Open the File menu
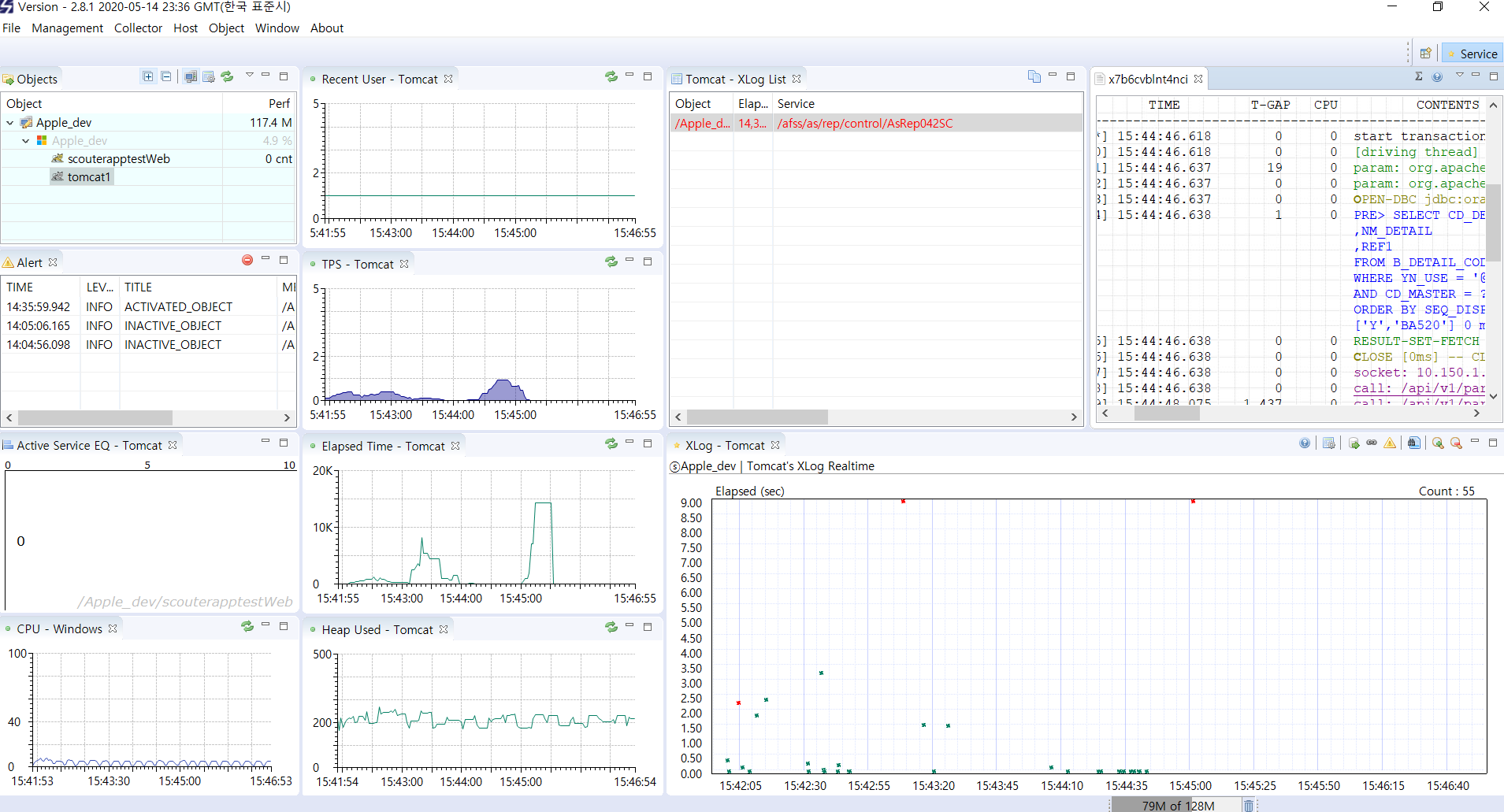The width and height of the screenshot is (1504, 812). pos(12,28)
